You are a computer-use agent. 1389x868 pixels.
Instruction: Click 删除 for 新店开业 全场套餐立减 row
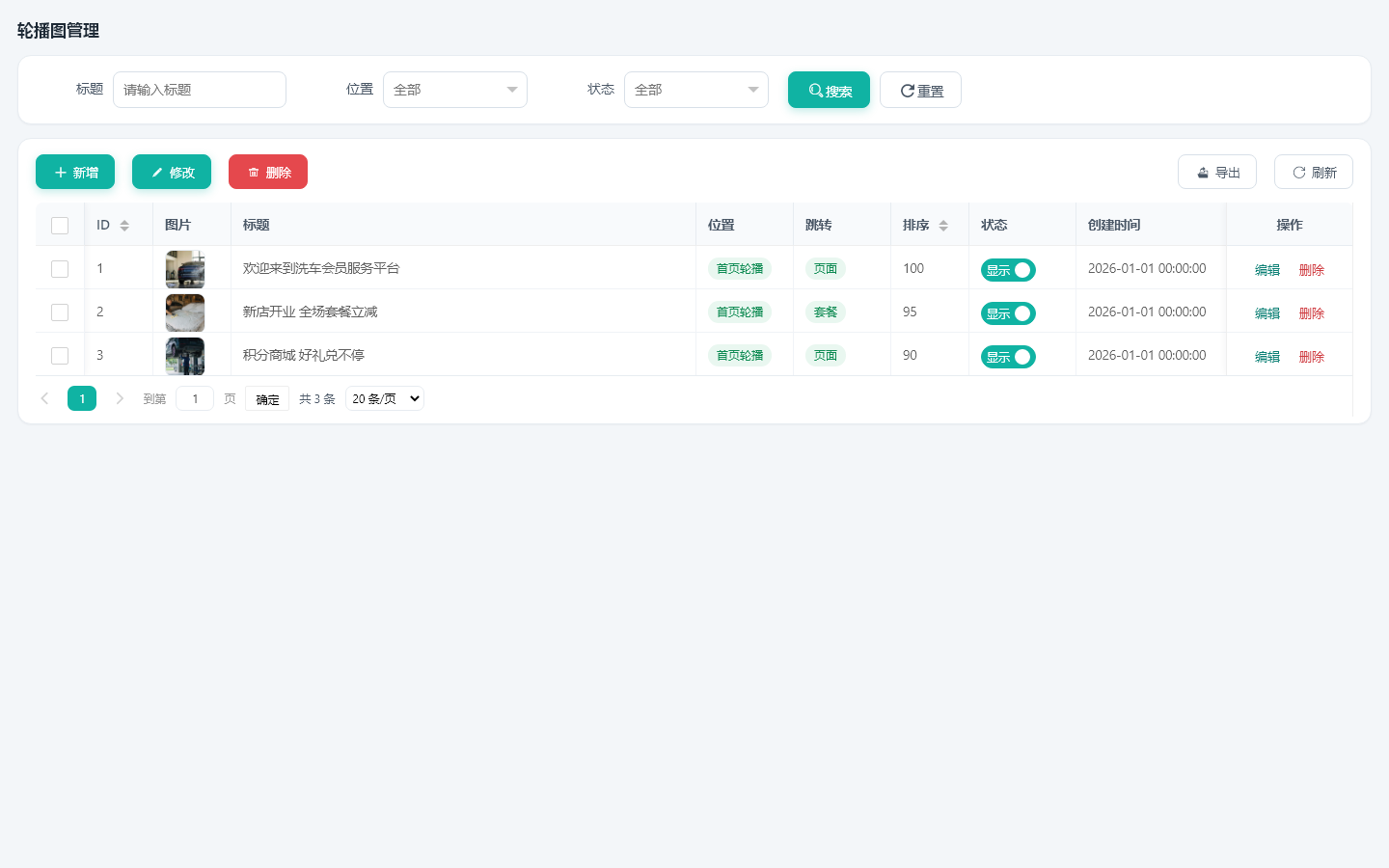pyautogui.click(x=1312, y=313)
